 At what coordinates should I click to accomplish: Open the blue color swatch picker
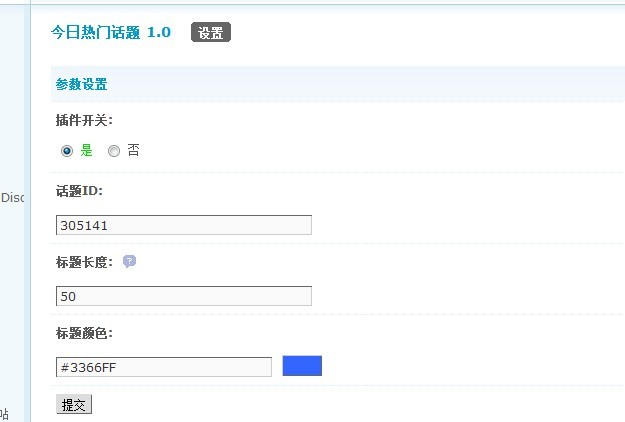coord(302,366)
